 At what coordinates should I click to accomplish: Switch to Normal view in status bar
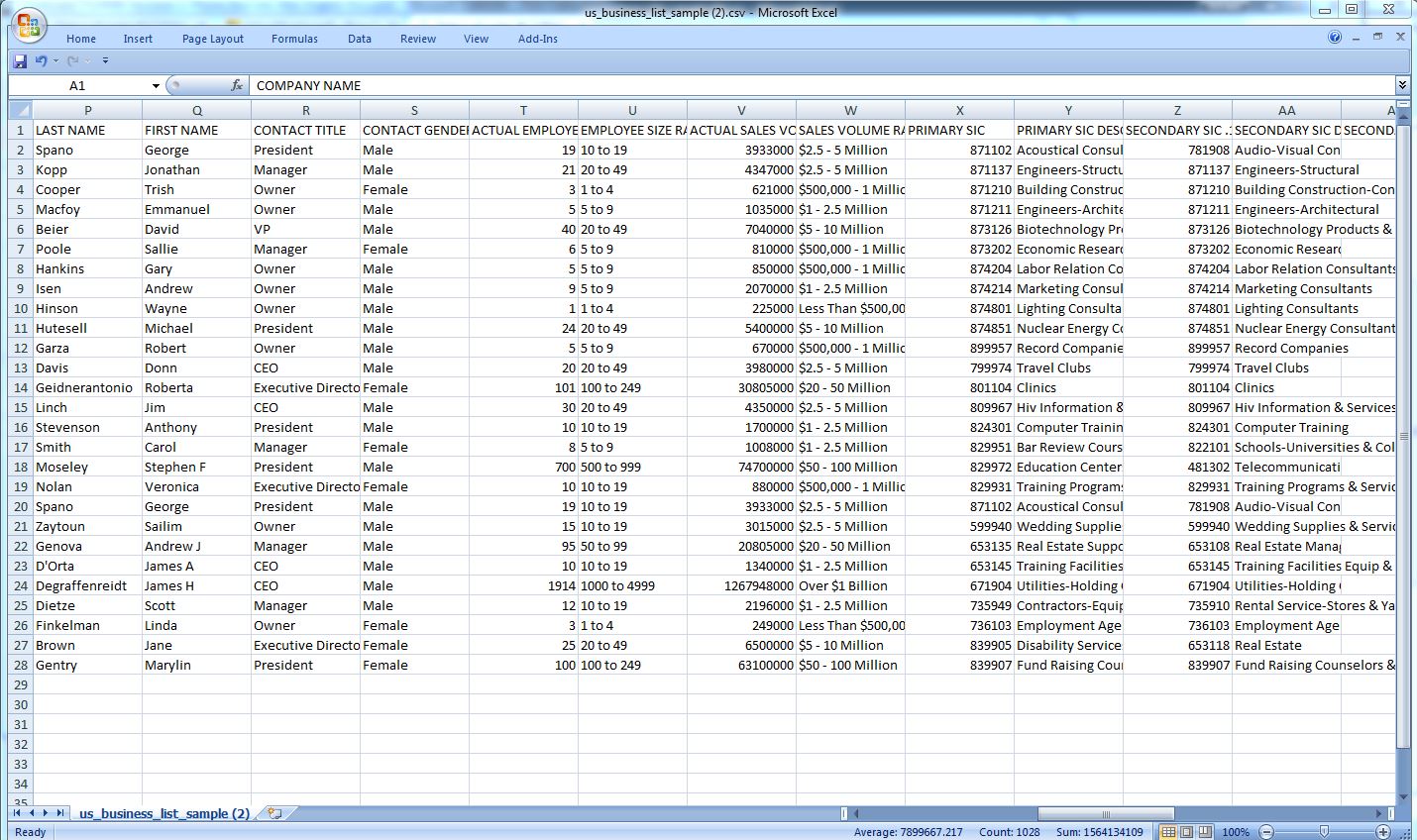[x=1168, y=832]
